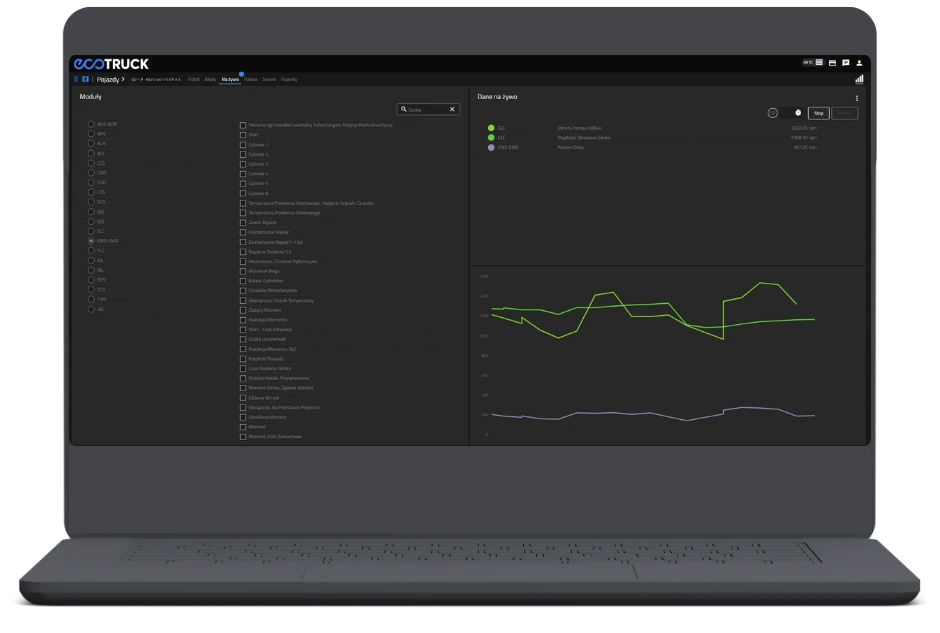Select the VIS module radio button
The image size is (940, 633).
(x=91, y=309)
